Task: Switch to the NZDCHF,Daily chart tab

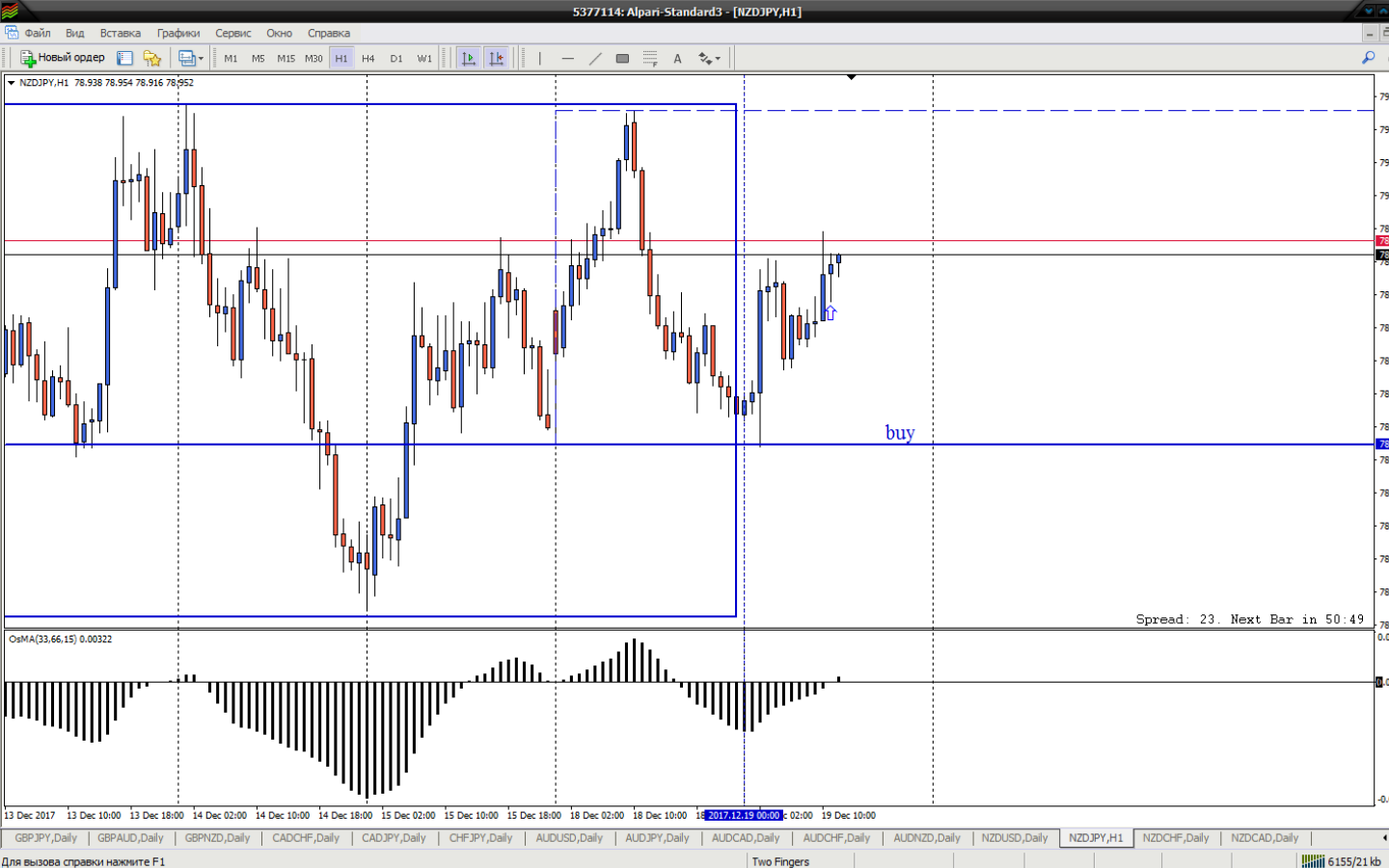Action: [1176, 838]
